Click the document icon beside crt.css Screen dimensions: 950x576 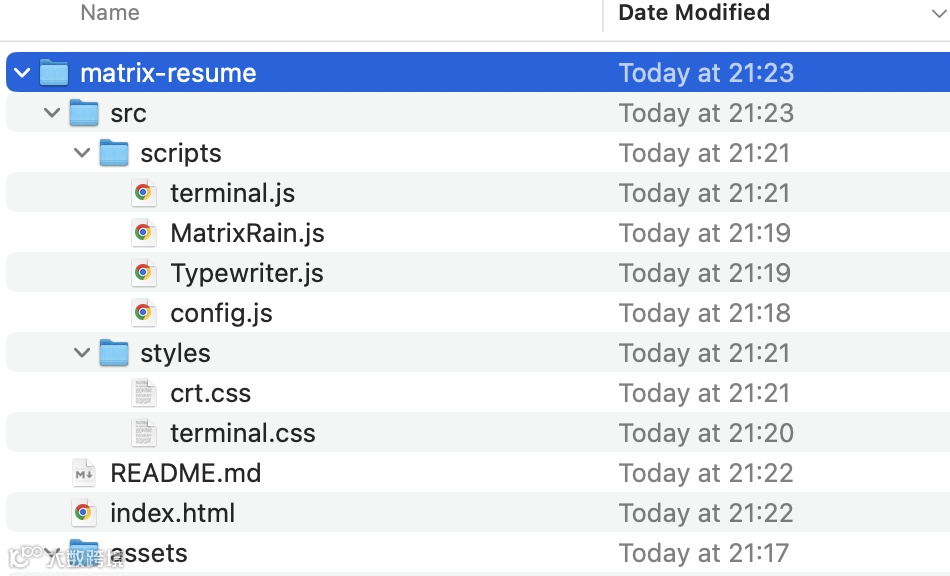point(144,393)
